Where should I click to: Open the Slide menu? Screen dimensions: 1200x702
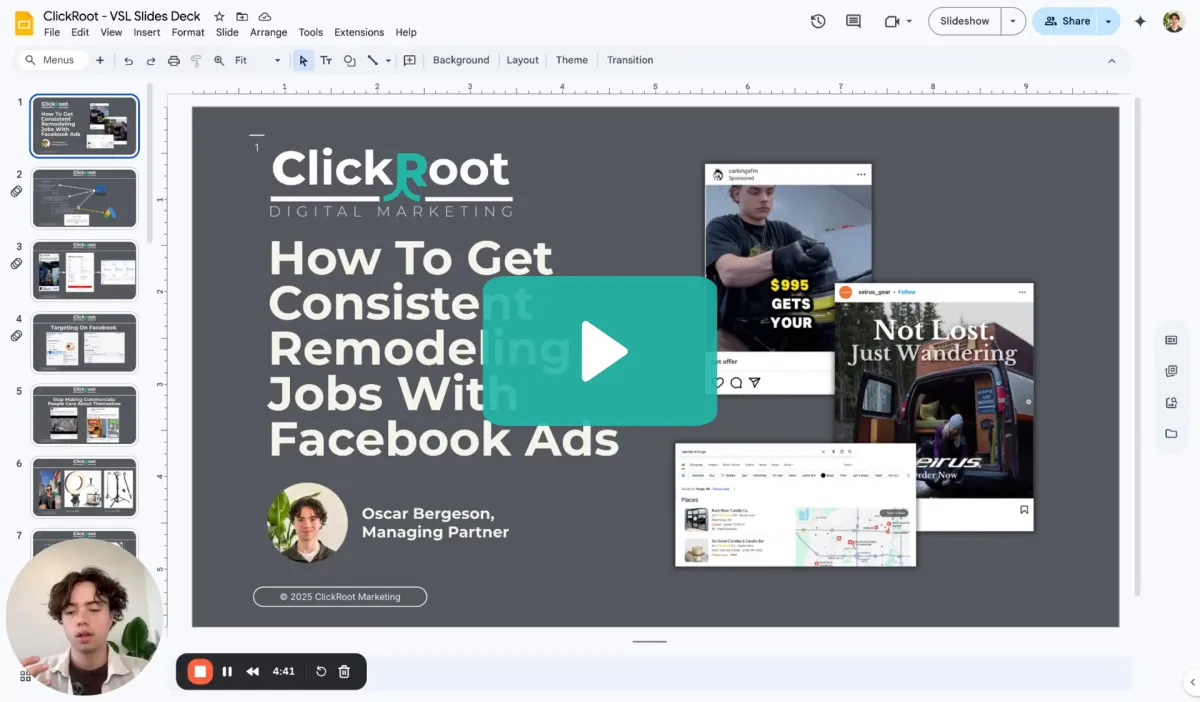227,32
